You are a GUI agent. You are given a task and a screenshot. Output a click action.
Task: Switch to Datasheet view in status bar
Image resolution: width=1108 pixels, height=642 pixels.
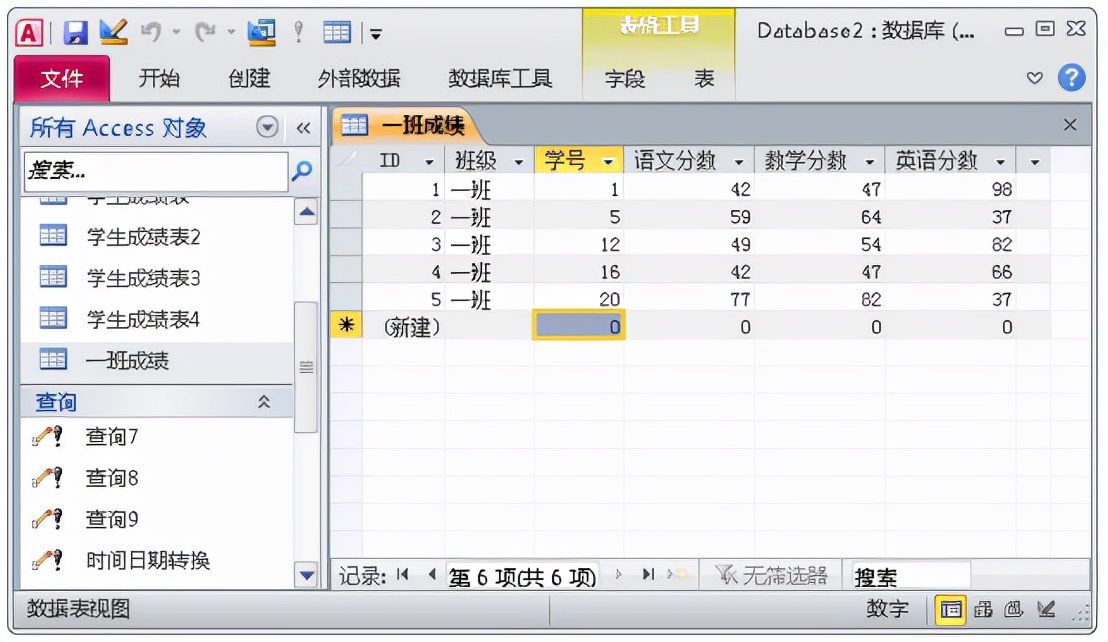(x=950, y=610)
